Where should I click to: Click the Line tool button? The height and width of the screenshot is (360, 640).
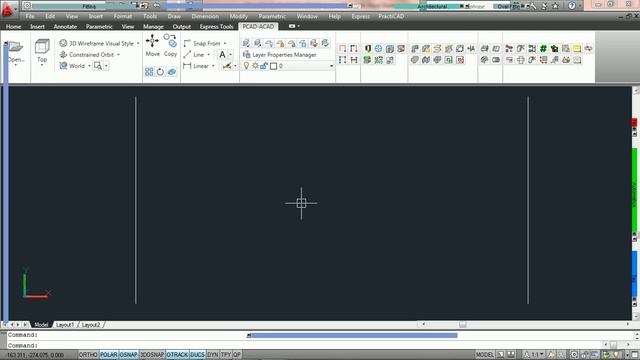(193, 55)
